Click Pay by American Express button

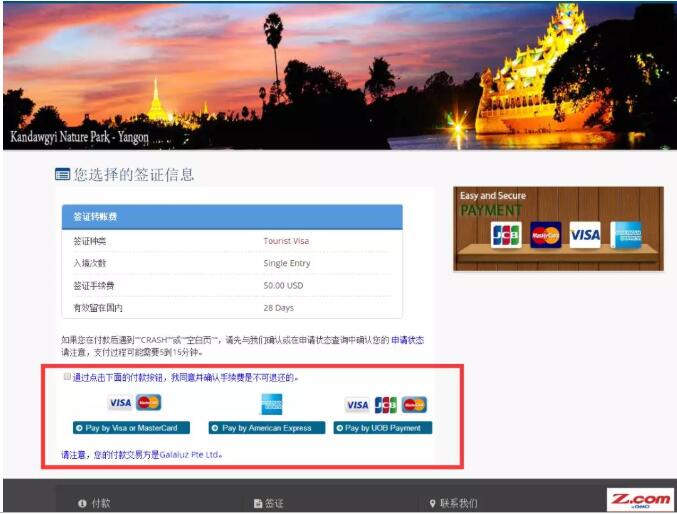pyautogui.click(x=267, y=428)
